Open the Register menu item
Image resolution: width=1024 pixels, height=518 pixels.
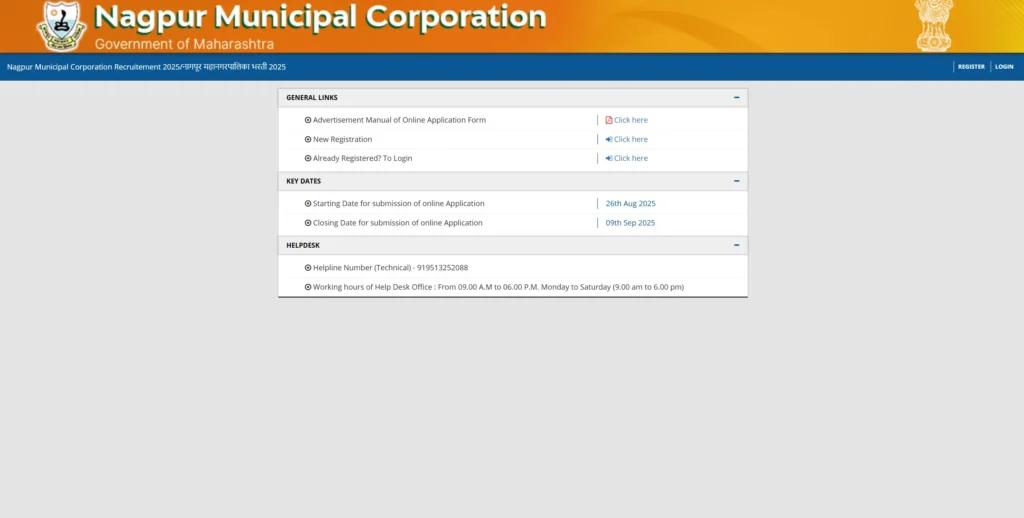[971, 67]
